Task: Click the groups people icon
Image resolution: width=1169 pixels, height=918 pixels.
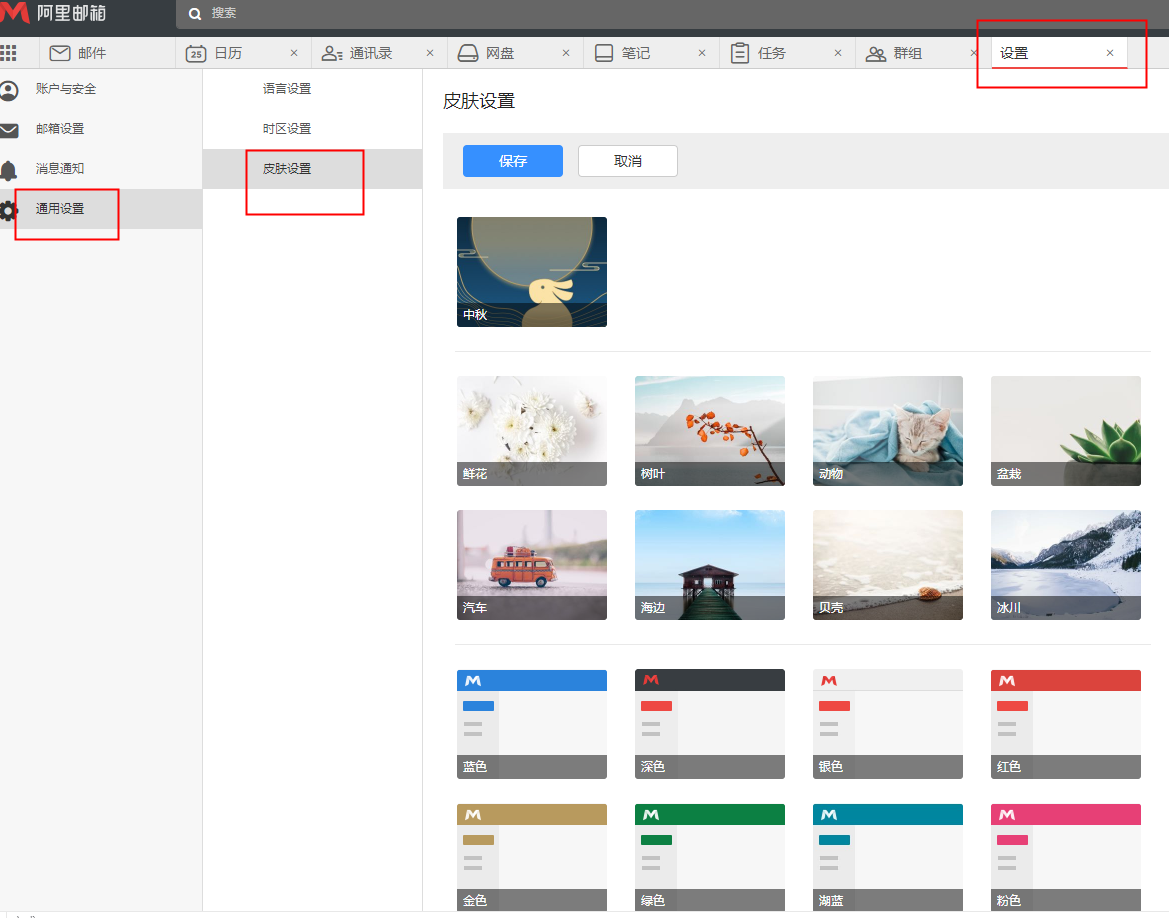Action: tap(876, 53)
